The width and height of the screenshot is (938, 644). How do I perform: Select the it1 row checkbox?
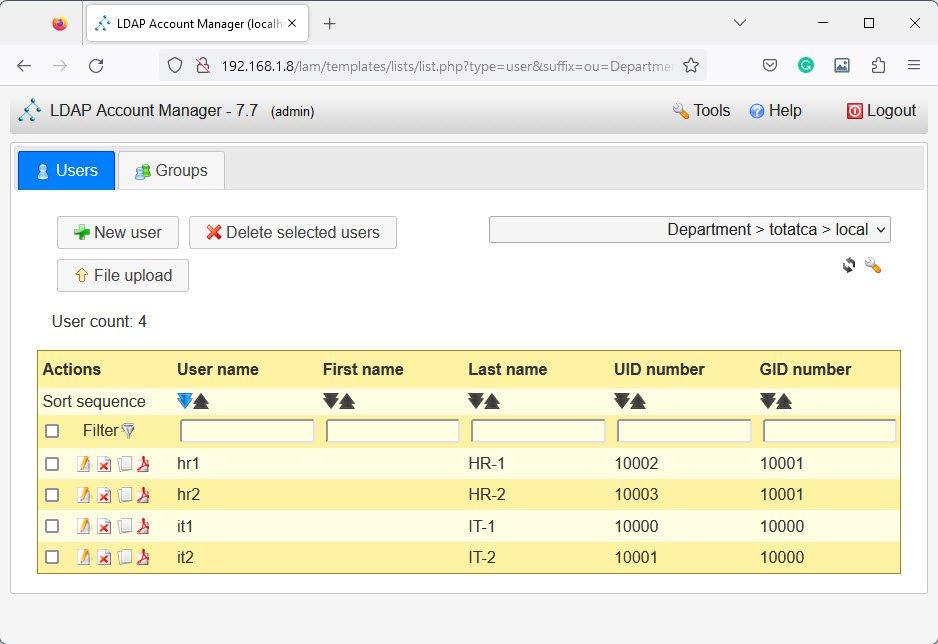point(52,526)
